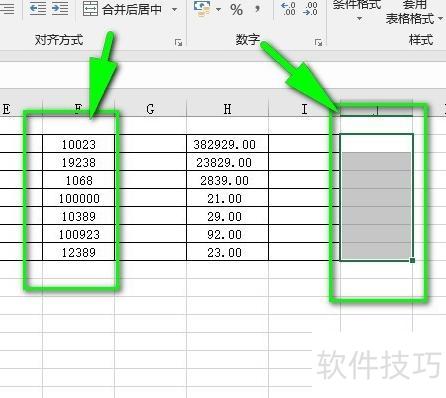446x398 pixels.
Task: Click the cell containing 19238
Action: (79, 162)
